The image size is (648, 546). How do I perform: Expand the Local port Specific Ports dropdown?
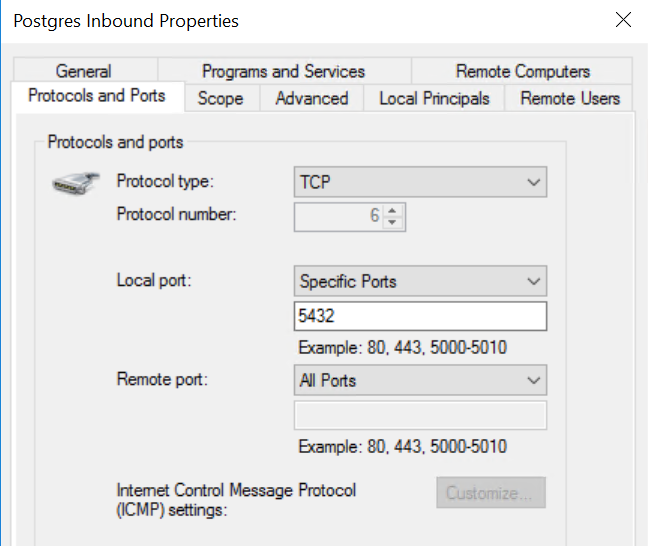(x=420, y=281)
